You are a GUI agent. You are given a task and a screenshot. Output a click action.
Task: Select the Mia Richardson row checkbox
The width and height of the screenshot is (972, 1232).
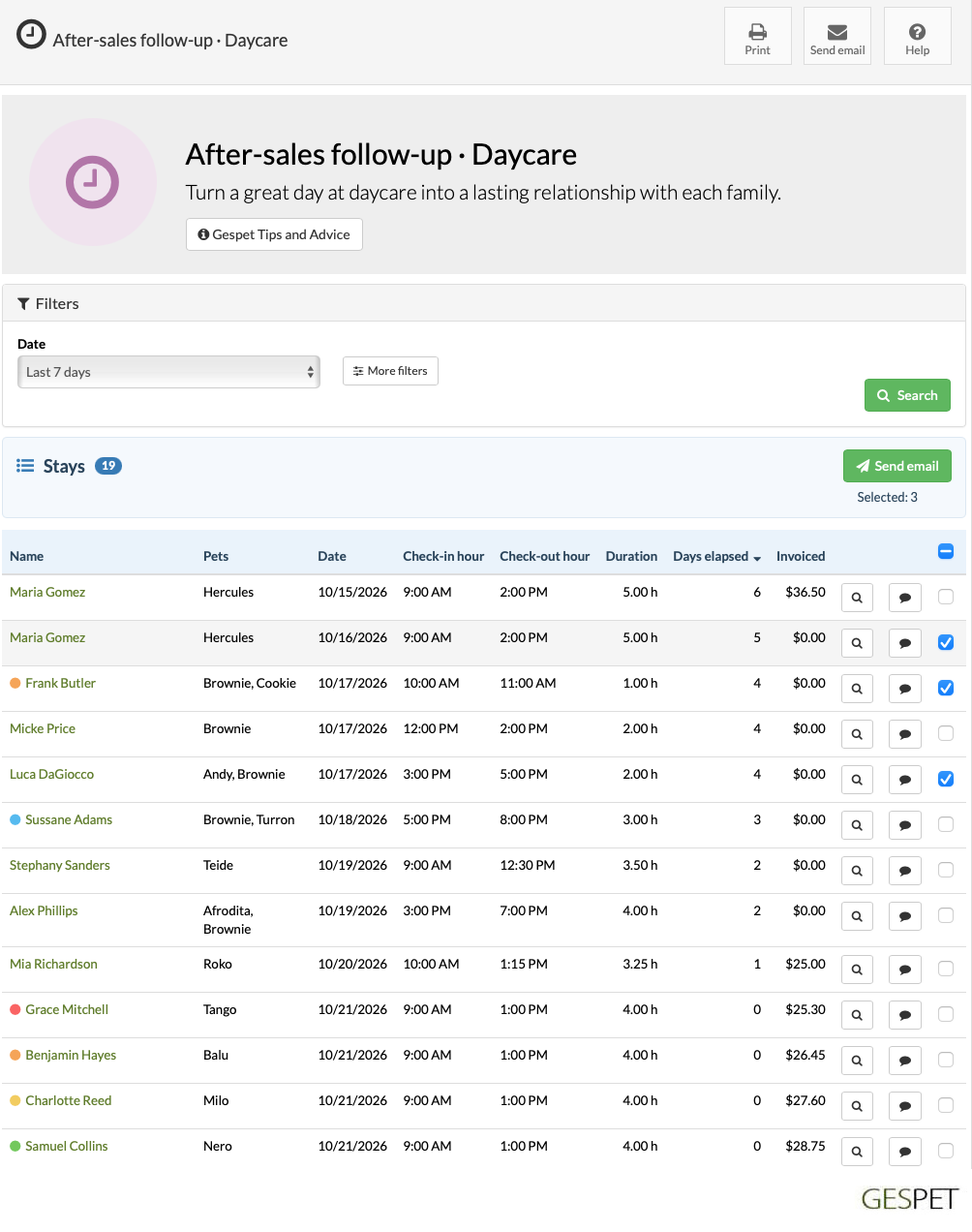[946, 969]
